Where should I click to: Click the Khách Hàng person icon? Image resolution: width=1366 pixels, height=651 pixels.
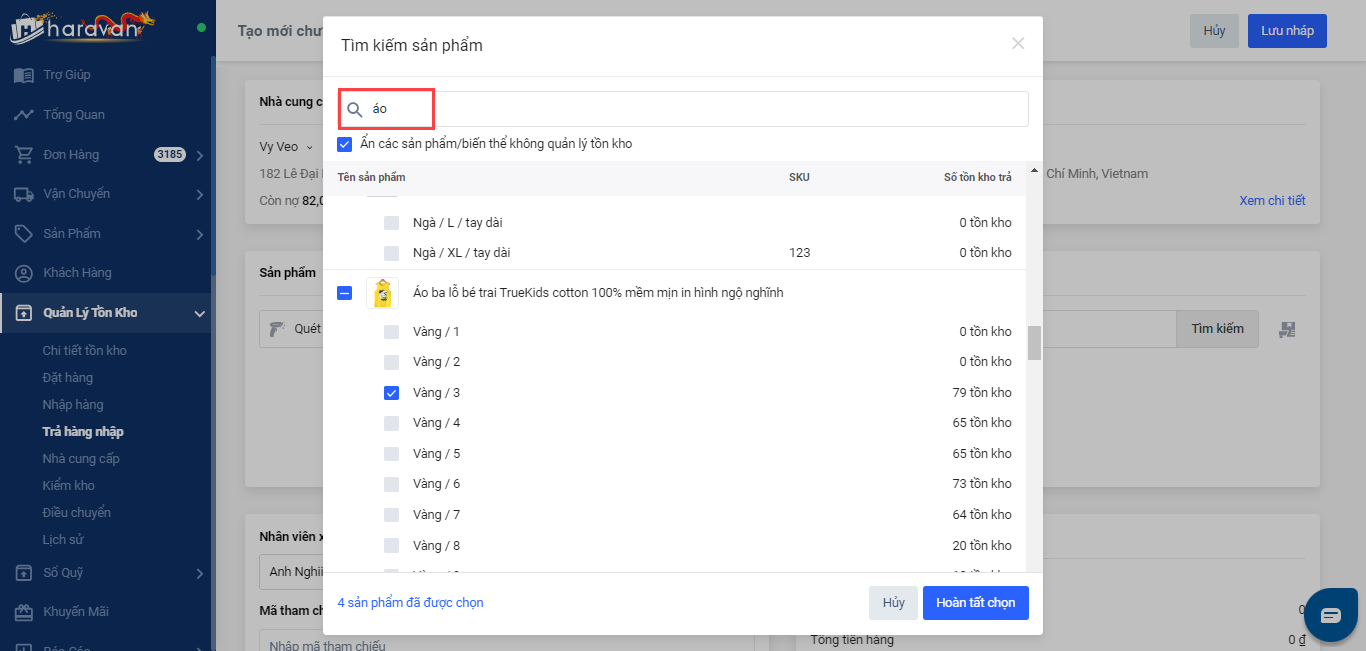tap(24, 273)
